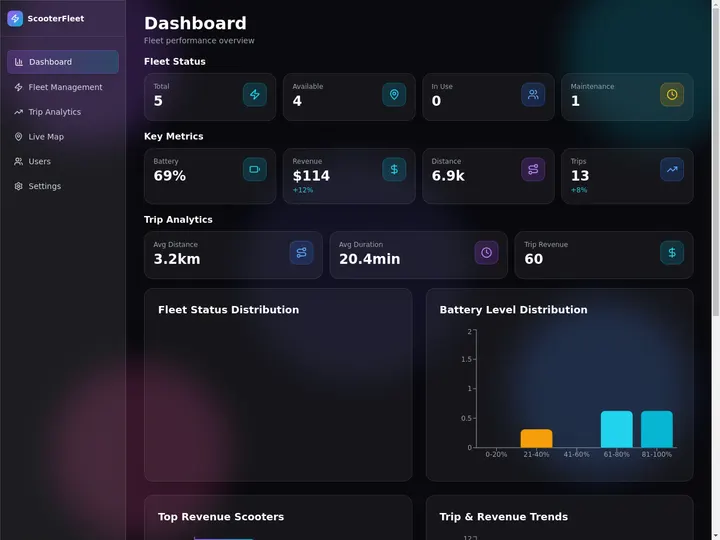Viewport: 720px width, 540px height.
Task: Click the battery icon in Battery card
Action: [x=255, y=169]
